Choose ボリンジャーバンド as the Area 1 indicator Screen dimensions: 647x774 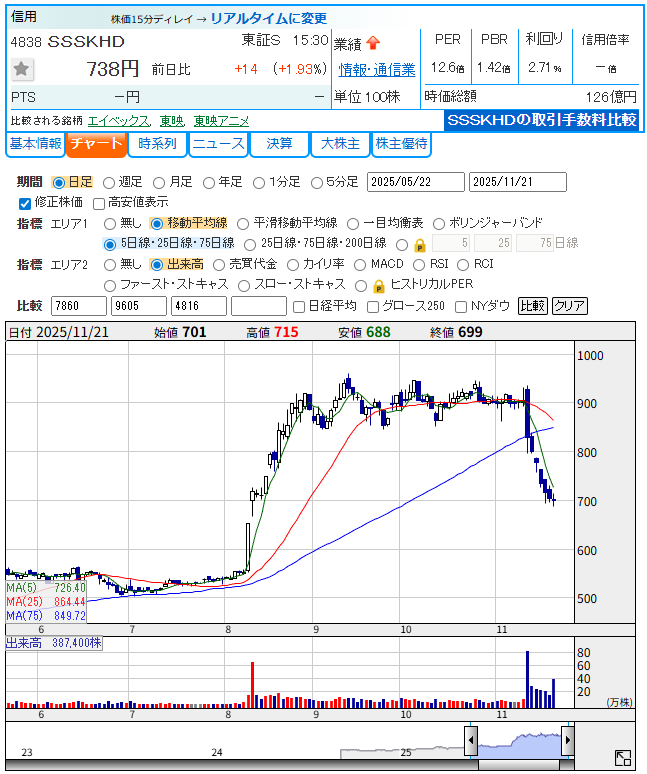(x=440, y=223)
